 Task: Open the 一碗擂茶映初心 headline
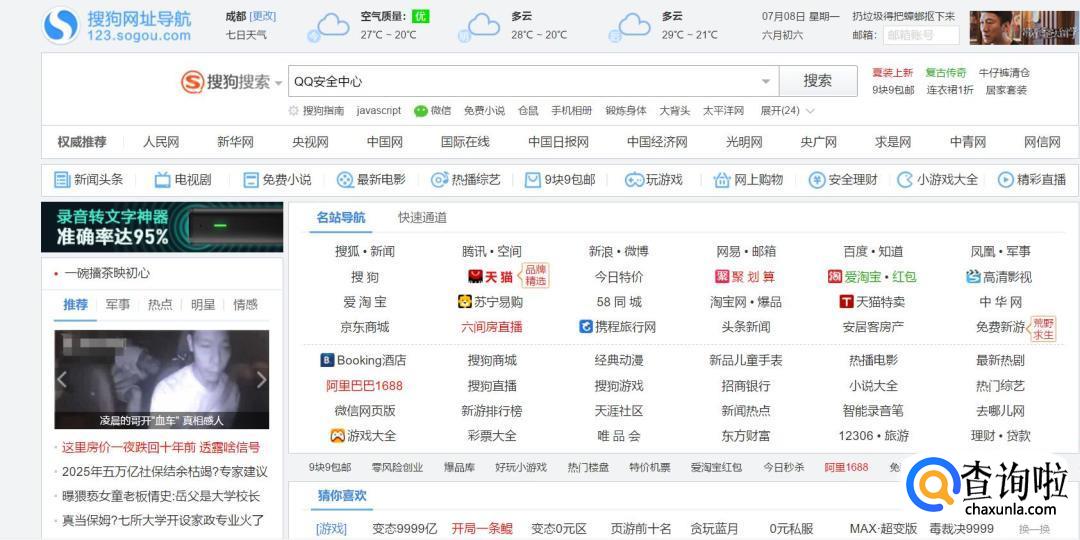[x=107, y=273]
